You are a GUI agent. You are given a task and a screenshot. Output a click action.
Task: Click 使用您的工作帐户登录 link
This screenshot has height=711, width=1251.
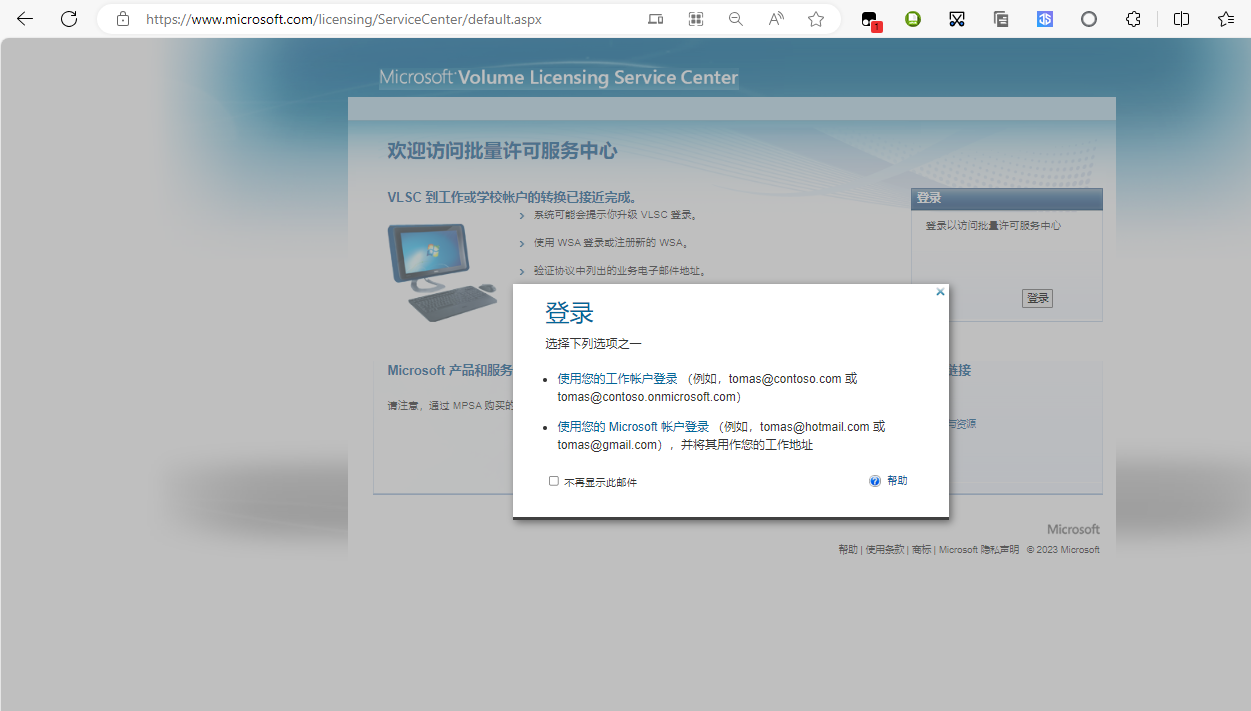pyautogui.click(x=617, y=379)
